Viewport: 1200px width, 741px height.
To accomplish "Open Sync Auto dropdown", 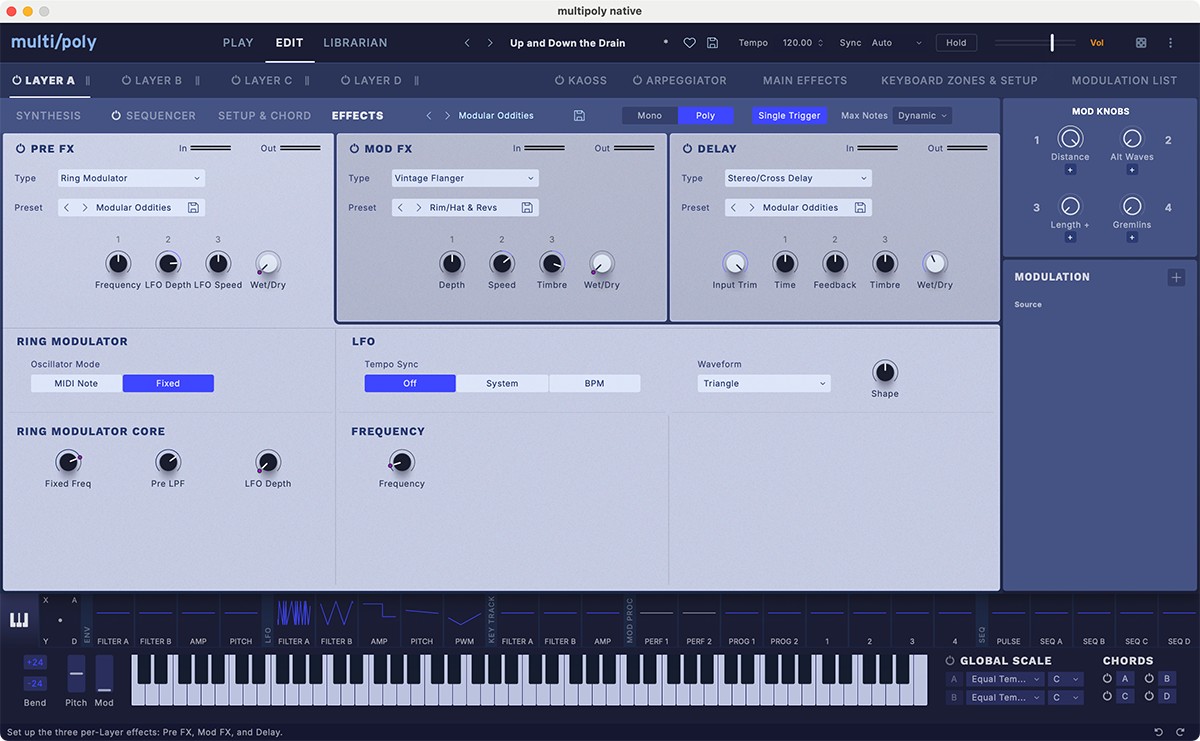I will pos(895,43).
